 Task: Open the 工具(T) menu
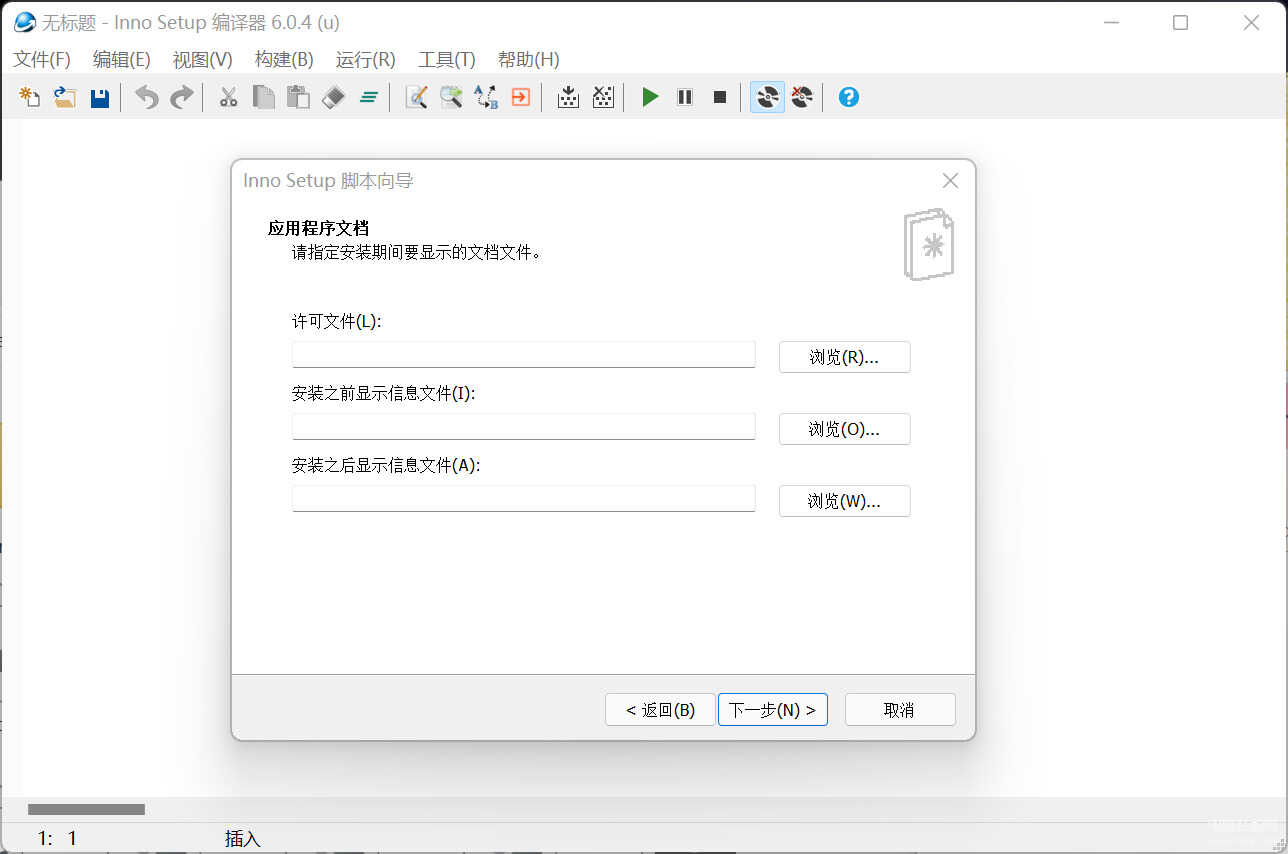point(446,60)
